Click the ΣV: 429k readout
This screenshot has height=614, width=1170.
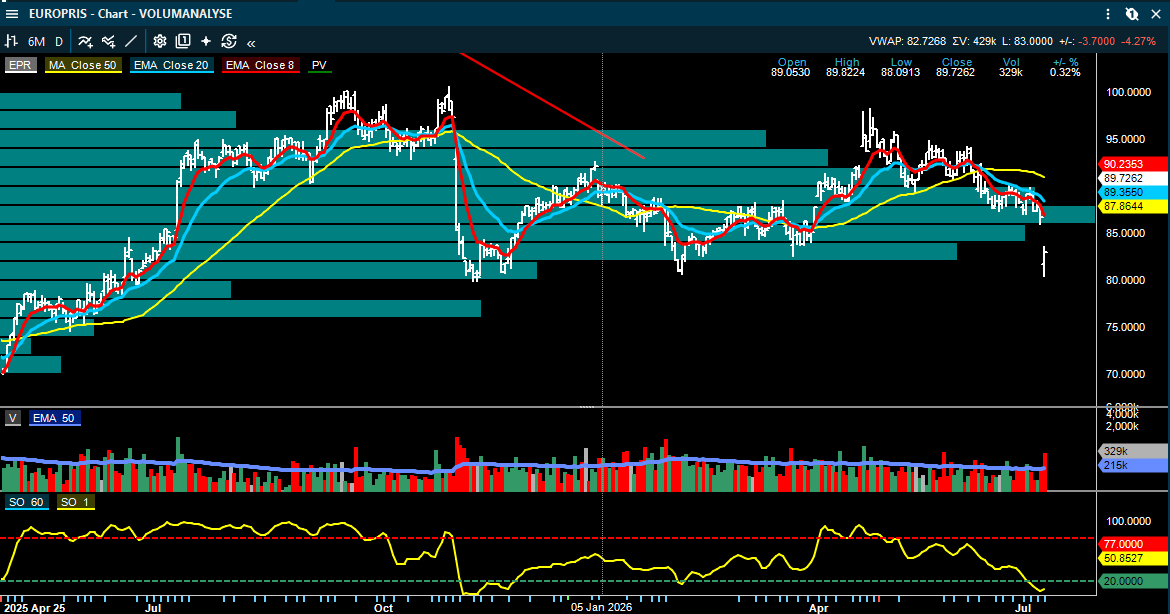click(x=975, y=42)
